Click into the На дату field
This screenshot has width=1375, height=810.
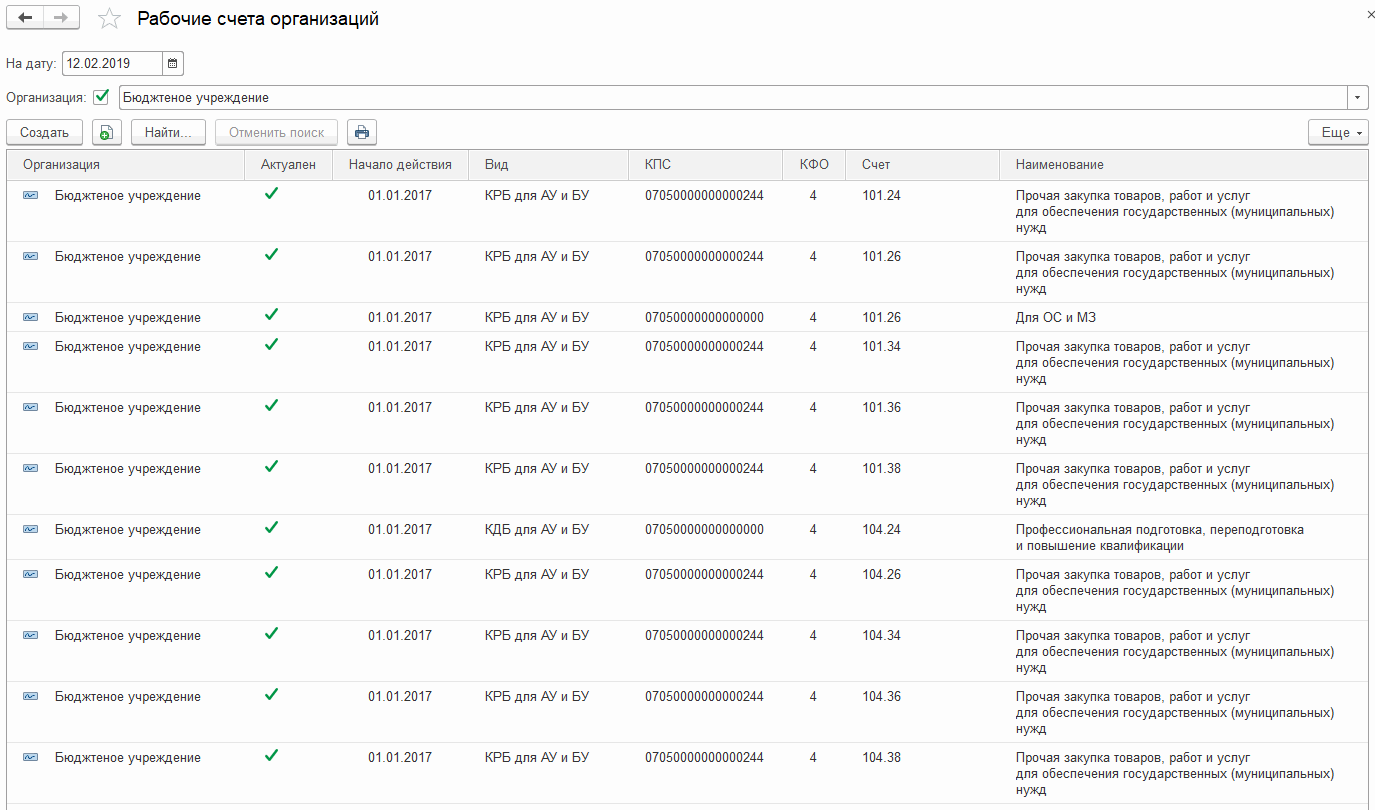[112, 64]
